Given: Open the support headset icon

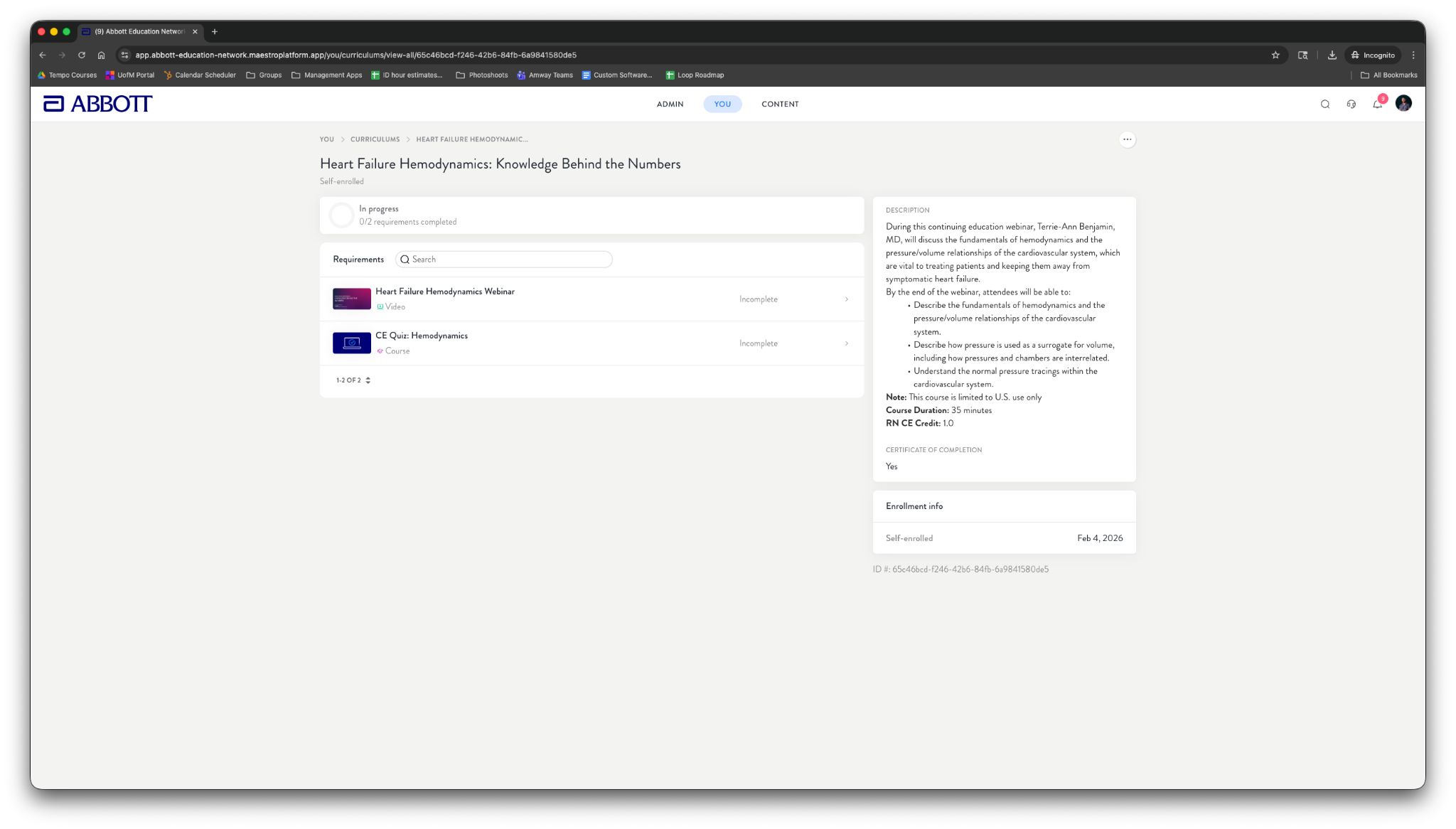Looking at the screenshot, I should coord(1351,104).
